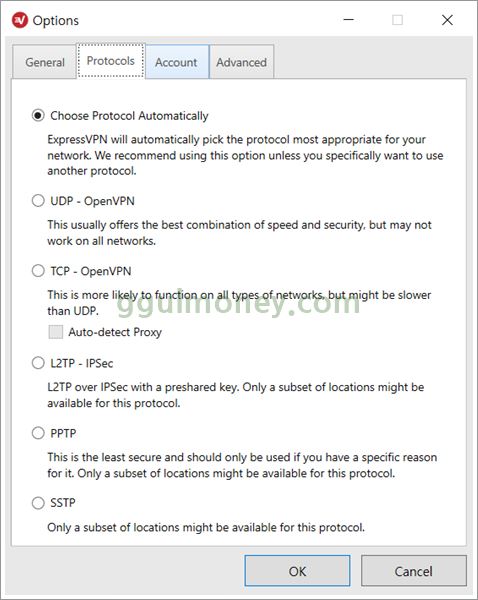Select the SSTP radio button

click(x=38, y=503)
